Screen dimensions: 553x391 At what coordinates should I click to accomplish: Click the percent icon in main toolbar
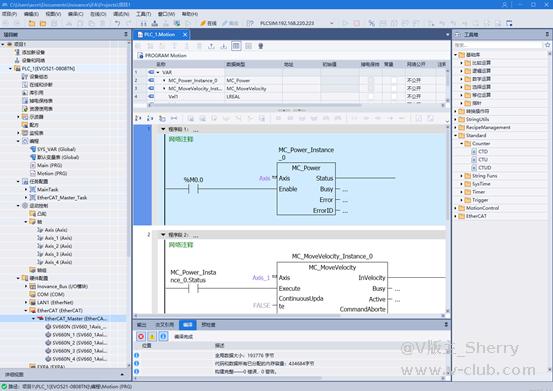pos(371,23)
